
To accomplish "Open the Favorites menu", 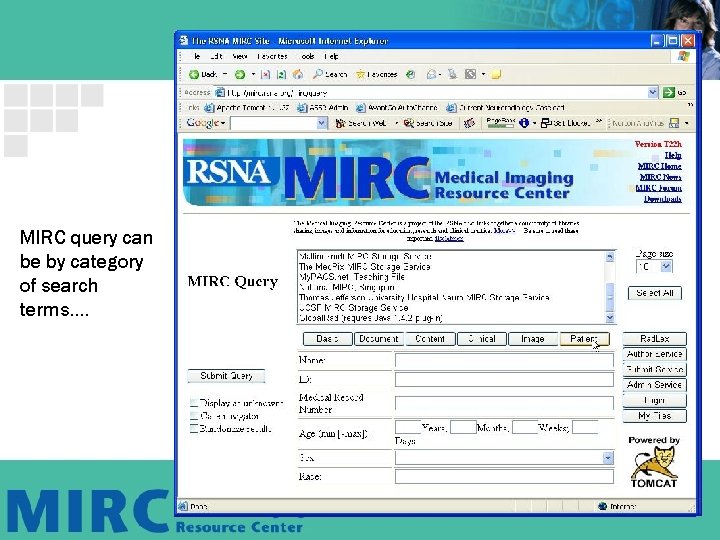I will (x=272, y=56).
